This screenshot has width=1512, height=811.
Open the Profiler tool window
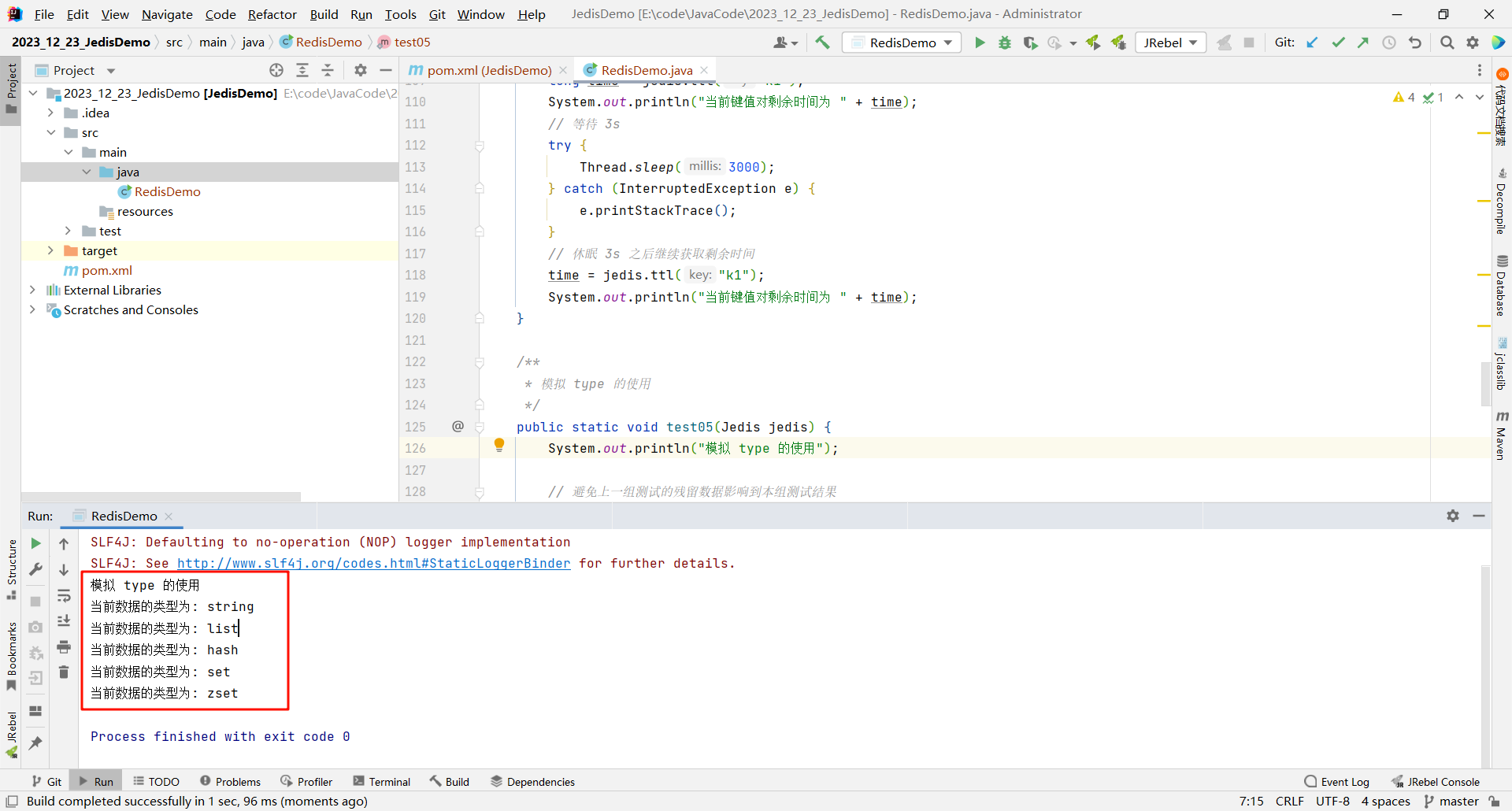pyautogui.click(x=306, y=781)
